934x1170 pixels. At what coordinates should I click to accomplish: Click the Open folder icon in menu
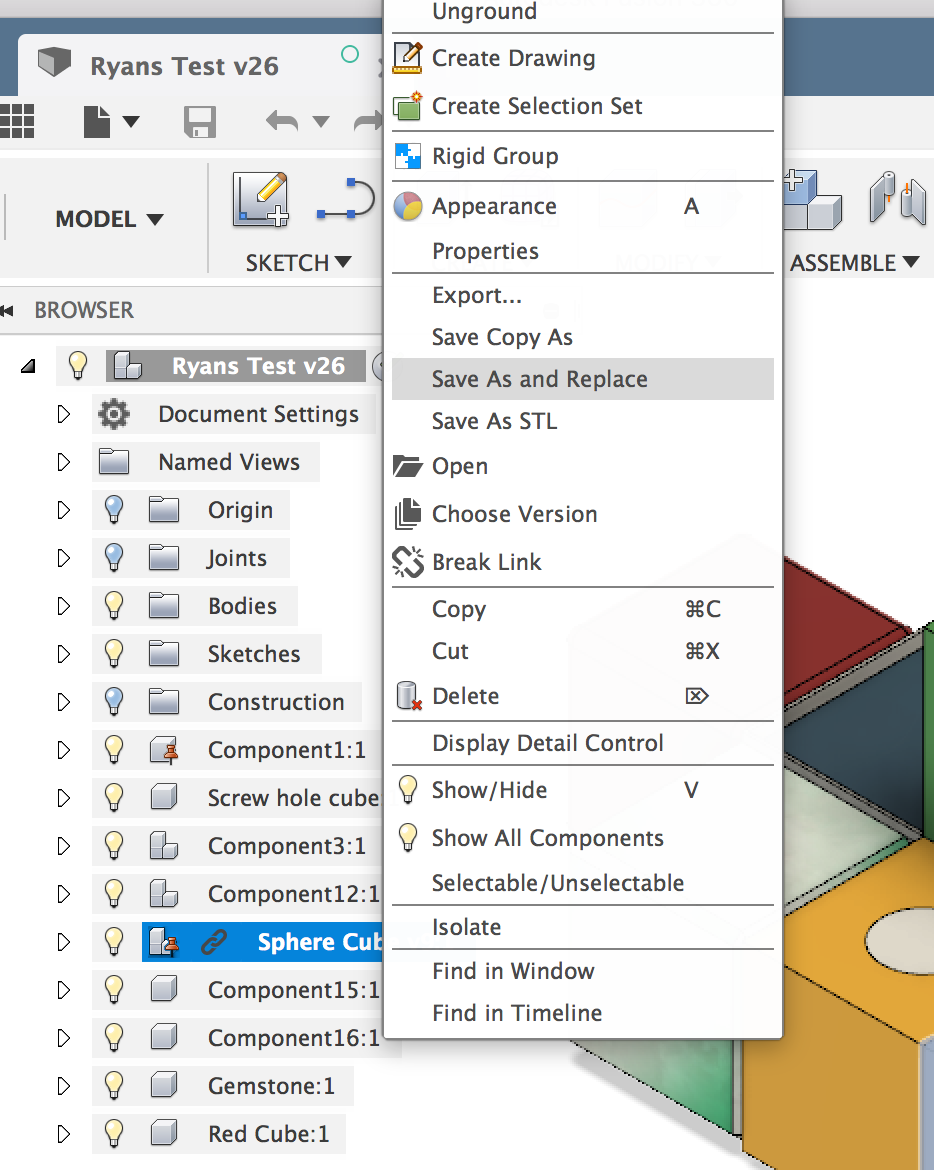tap(408, 466)
